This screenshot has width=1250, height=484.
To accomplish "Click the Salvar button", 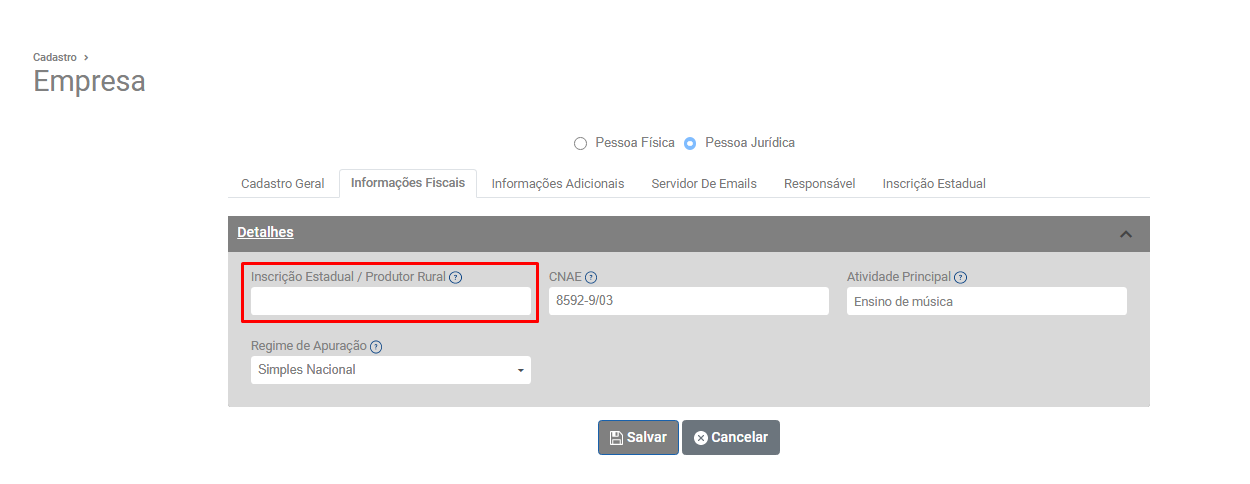I will click(638, 437).
